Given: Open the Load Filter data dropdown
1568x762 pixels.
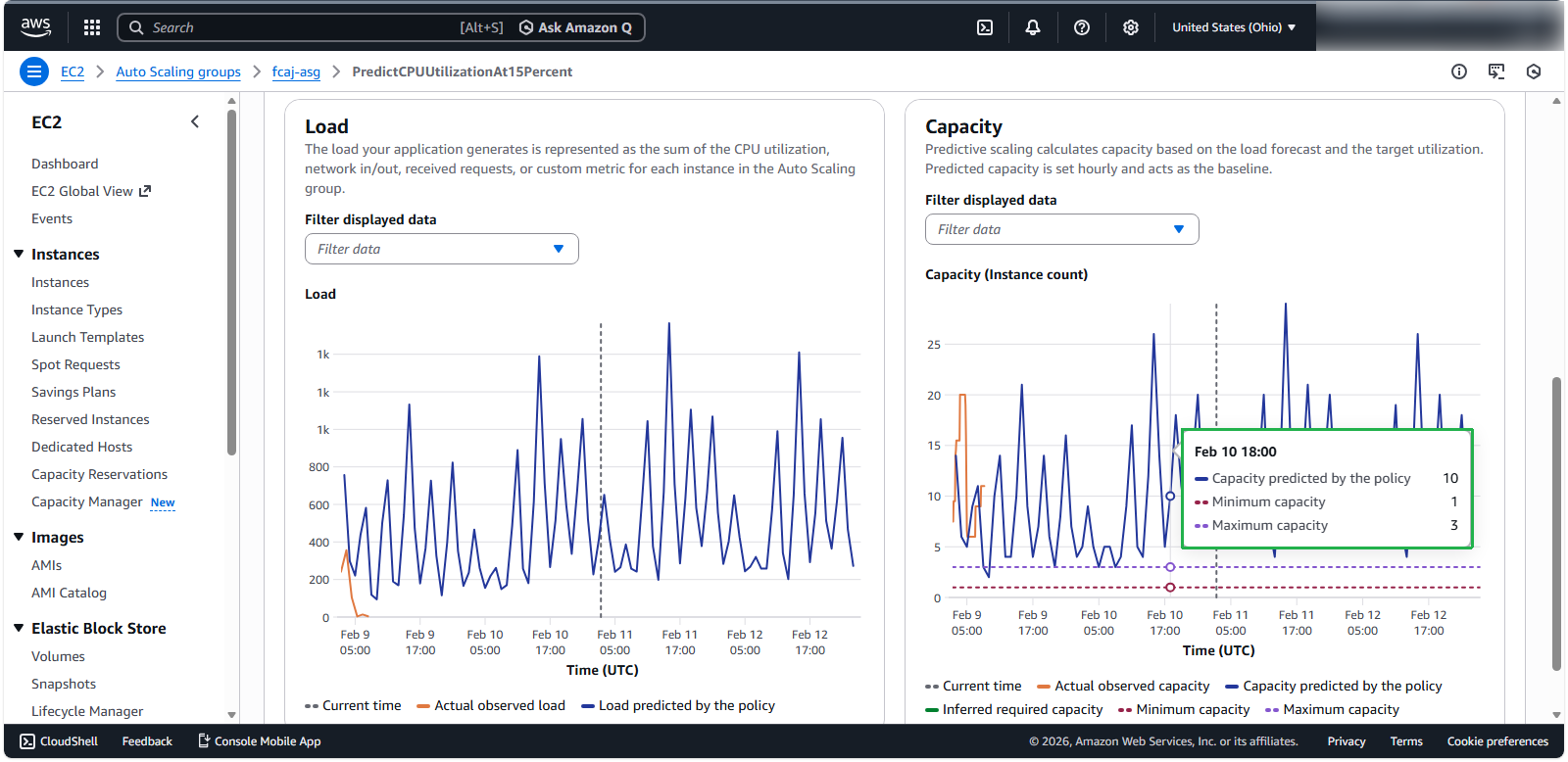Looking at the screenshot, I should 442,249.
